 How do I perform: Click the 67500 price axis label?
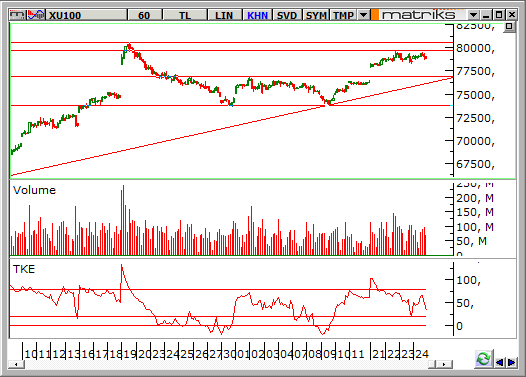pos(475,164)
